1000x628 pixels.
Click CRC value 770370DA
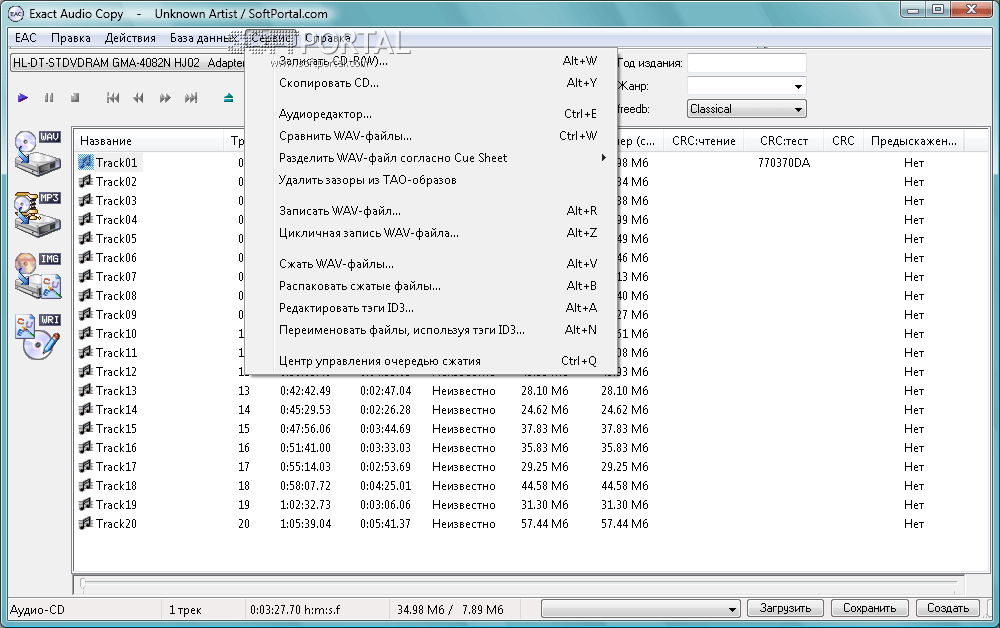(x=784, y=163)
